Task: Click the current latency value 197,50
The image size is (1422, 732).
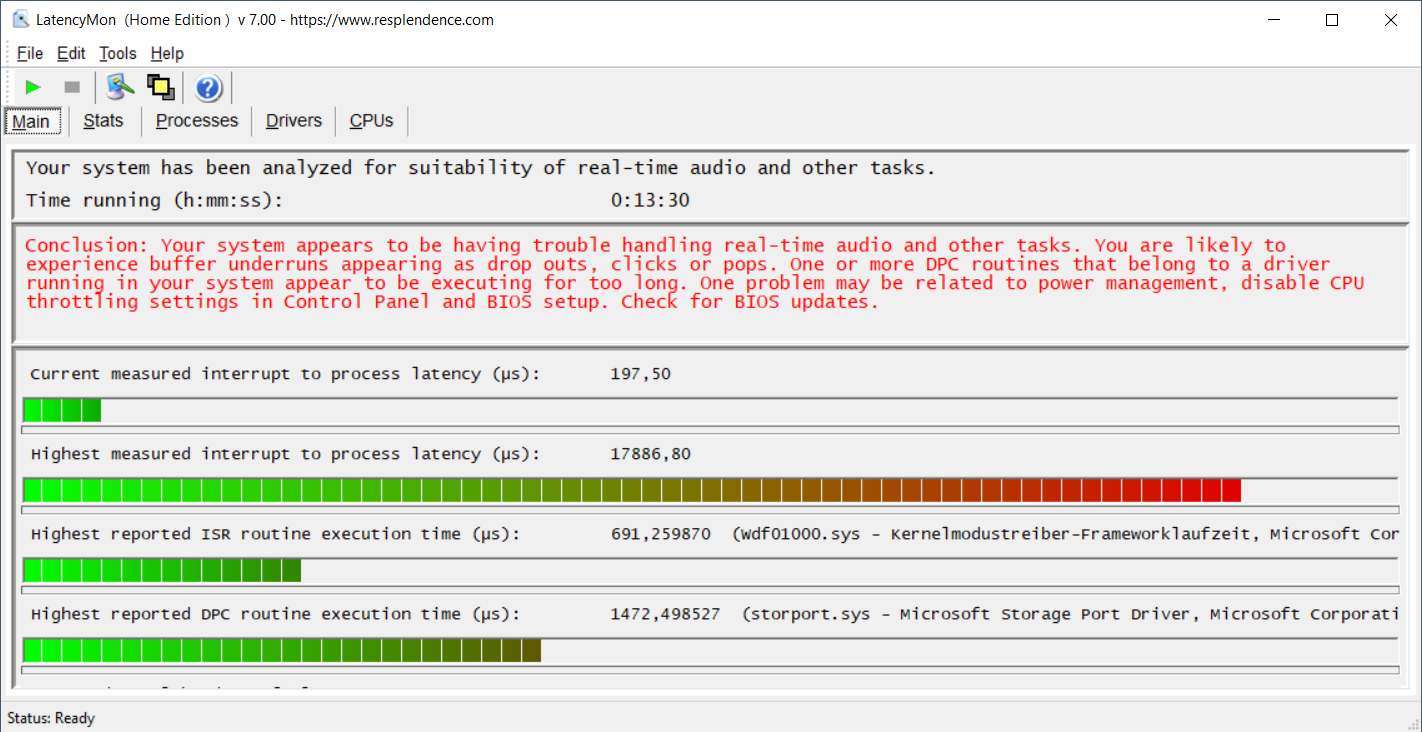Action: [x=641, y=374]
